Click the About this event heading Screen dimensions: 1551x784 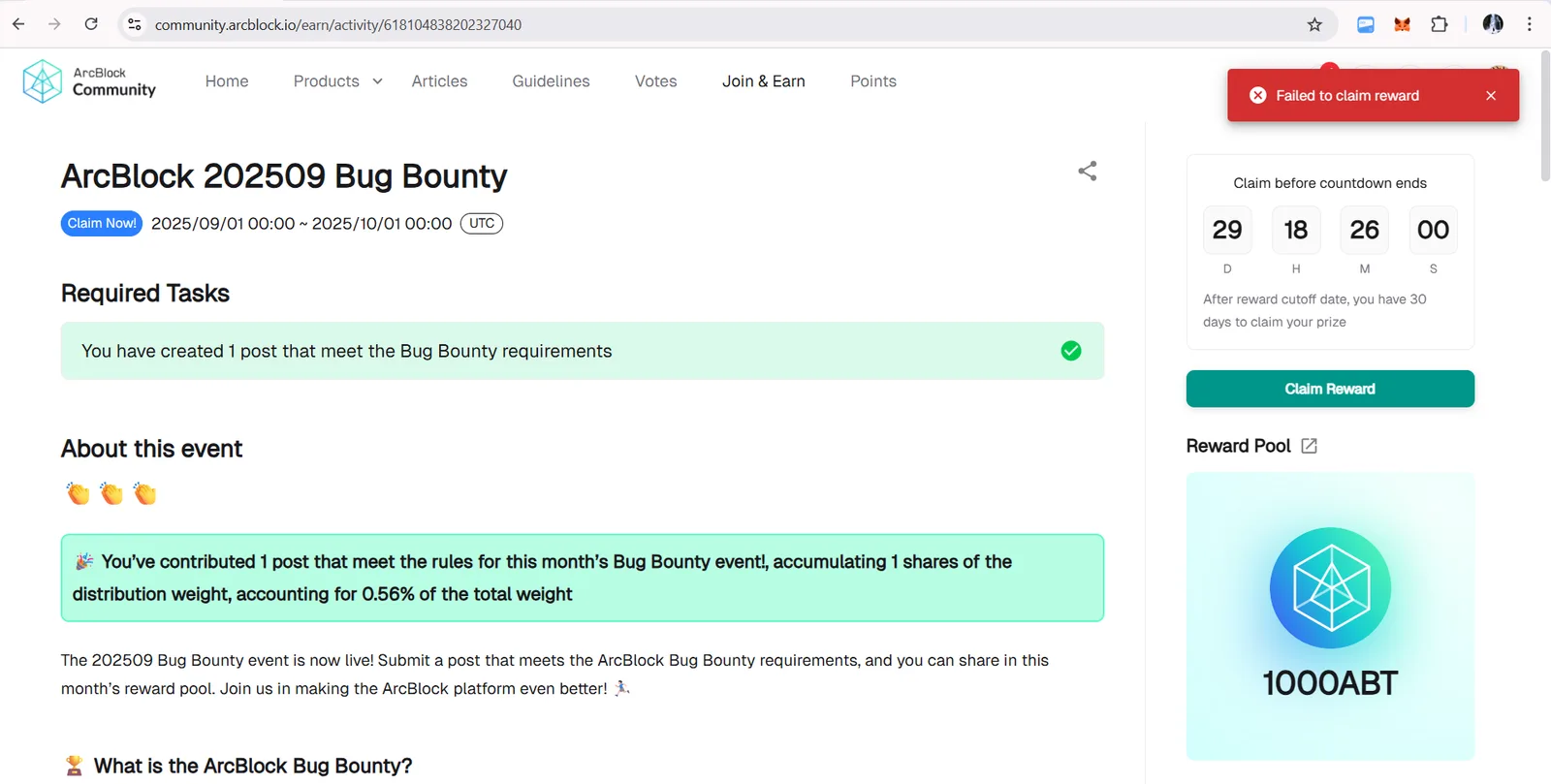pyautogui.click(x=152, y=449)
